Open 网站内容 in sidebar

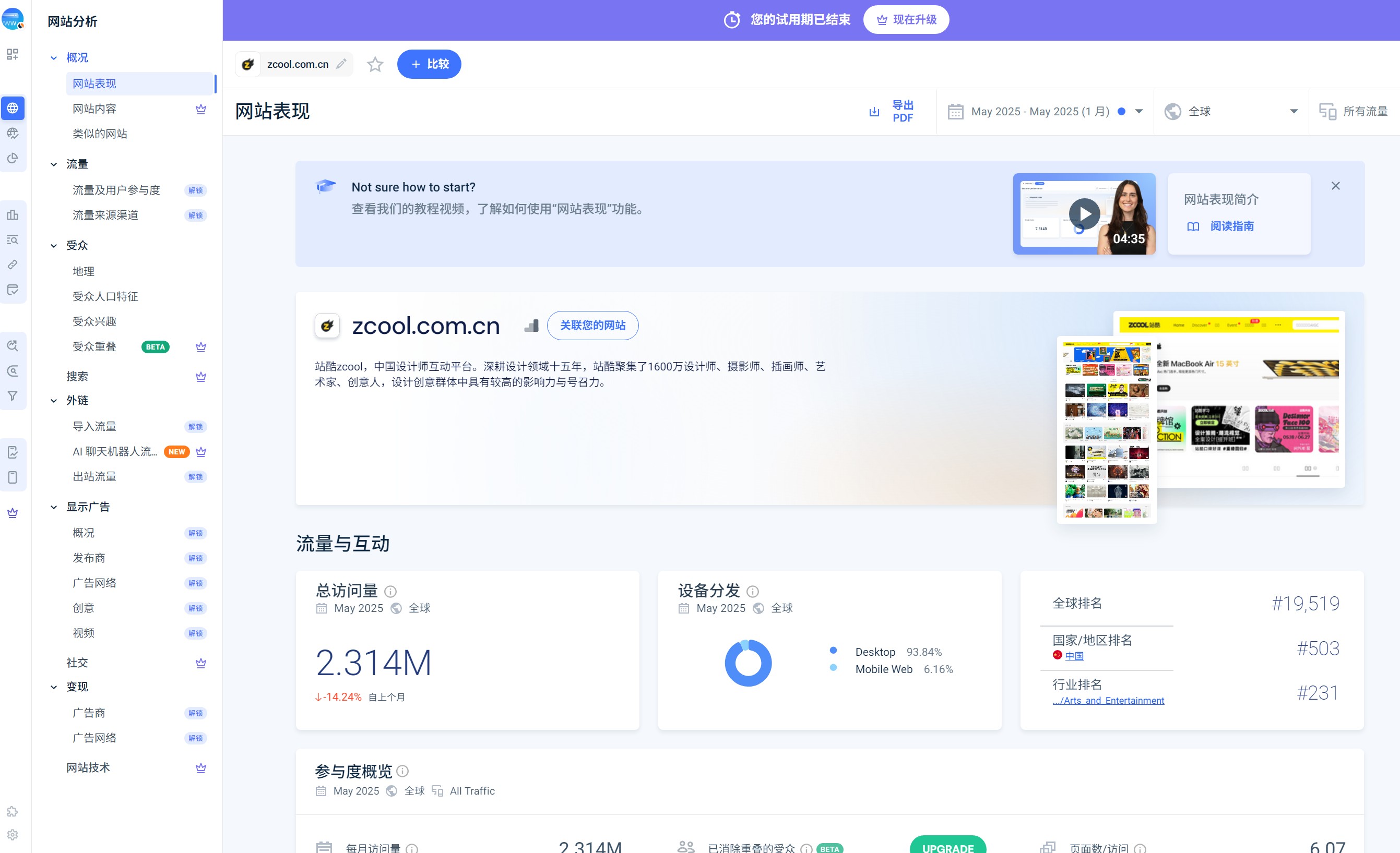point(94,109)
